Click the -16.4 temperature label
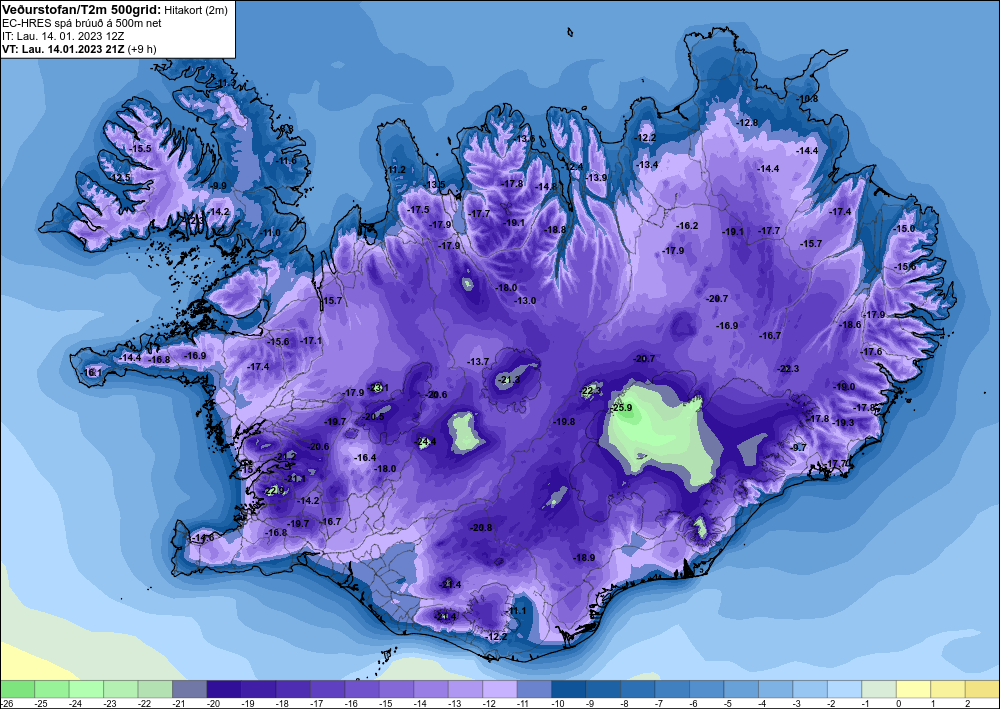 (x=365, y=458)
